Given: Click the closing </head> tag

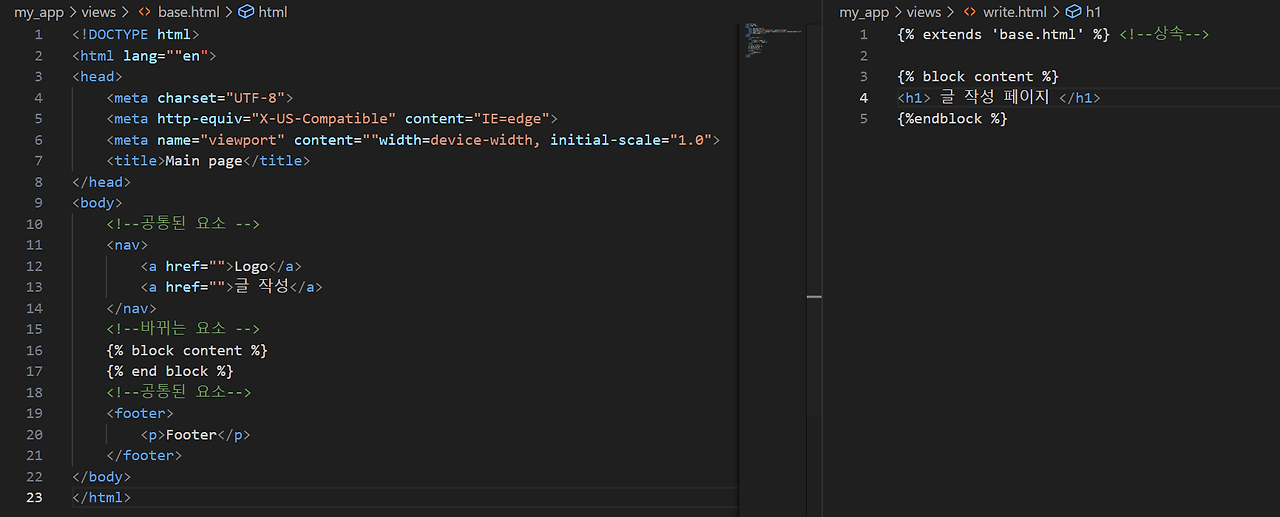Looking at the screenshot, I should (x=101, y=182).
